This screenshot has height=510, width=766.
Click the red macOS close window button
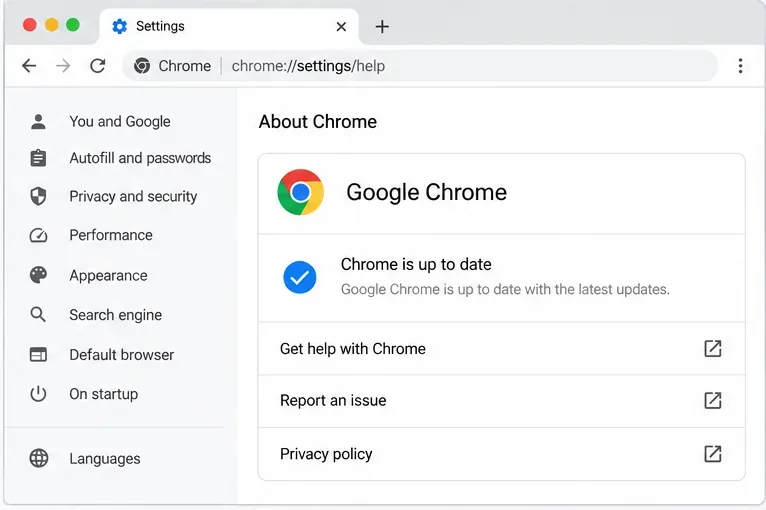click(x=30, y=24)
